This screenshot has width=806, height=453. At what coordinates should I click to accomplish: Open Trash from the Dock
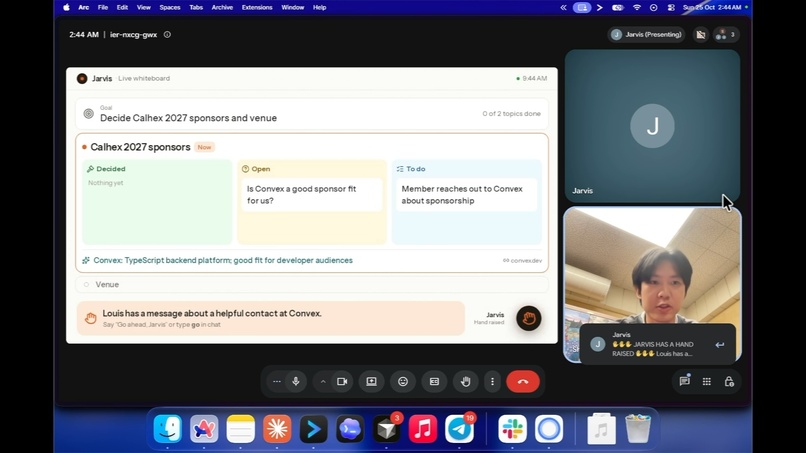coord(637,428)
